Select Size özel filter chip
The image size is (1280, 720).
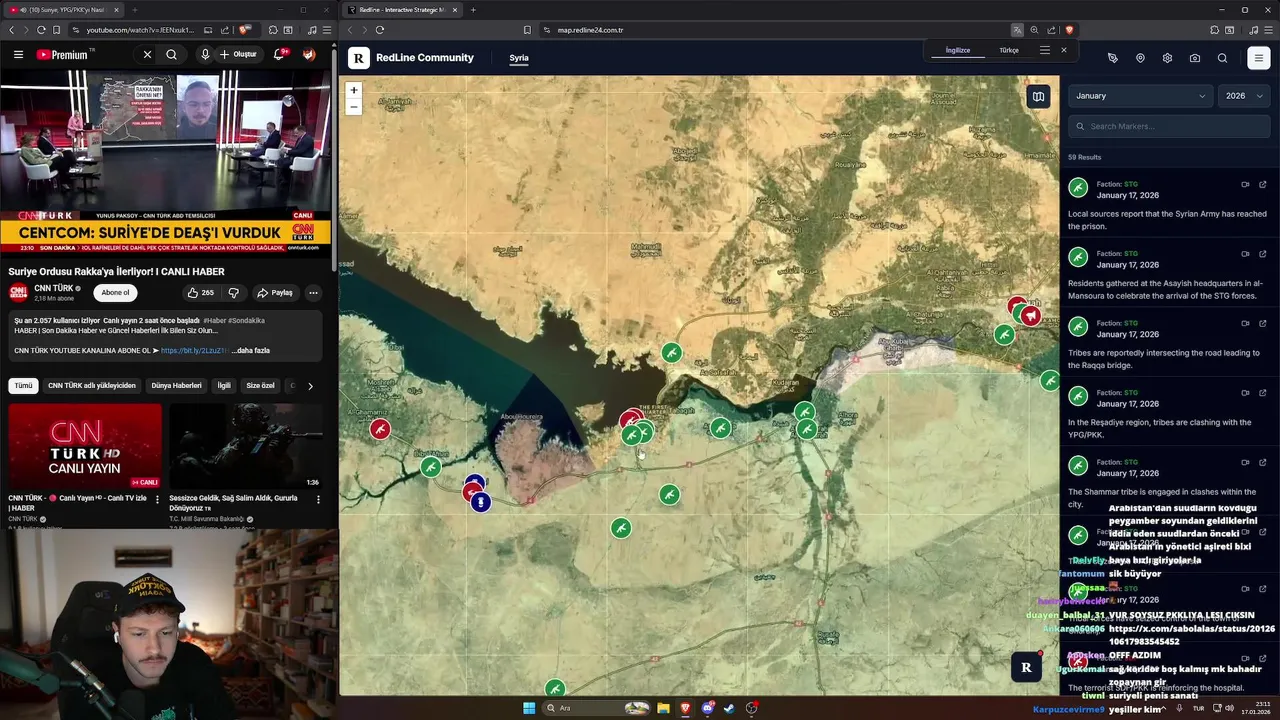pos(260,386)
